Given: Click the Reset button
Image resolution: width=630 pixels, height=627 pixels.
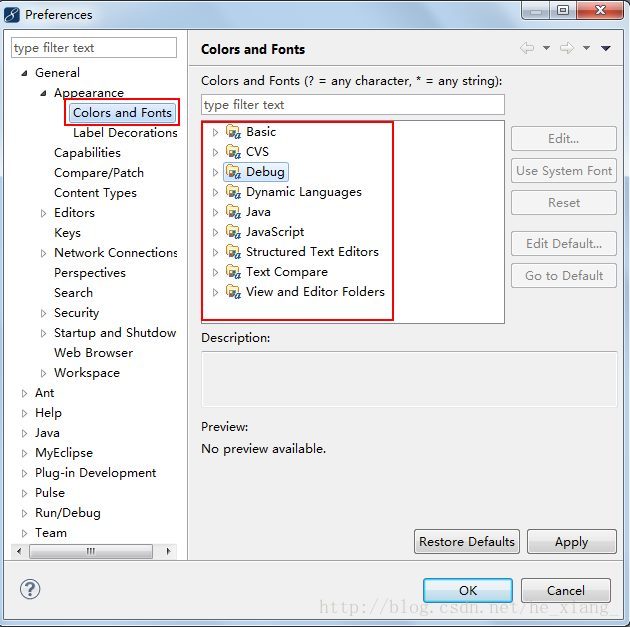Looking at the screenshot, I should click(564, 202).
